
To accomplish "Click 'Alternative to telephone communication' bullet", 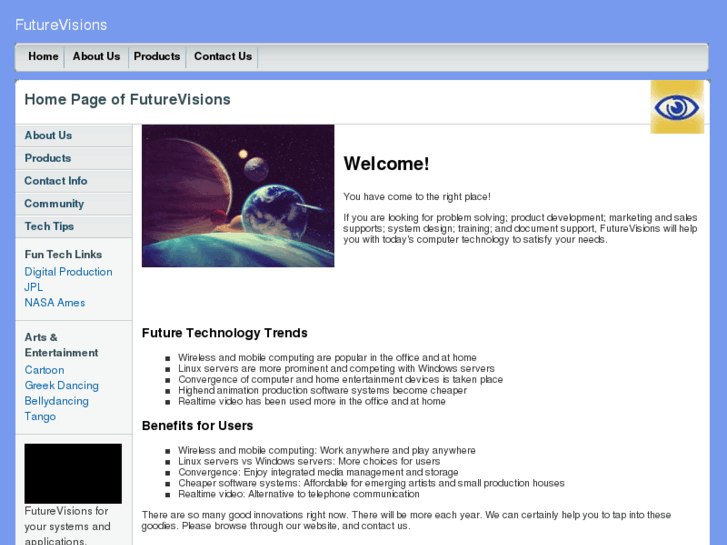I will click(299, 494).
